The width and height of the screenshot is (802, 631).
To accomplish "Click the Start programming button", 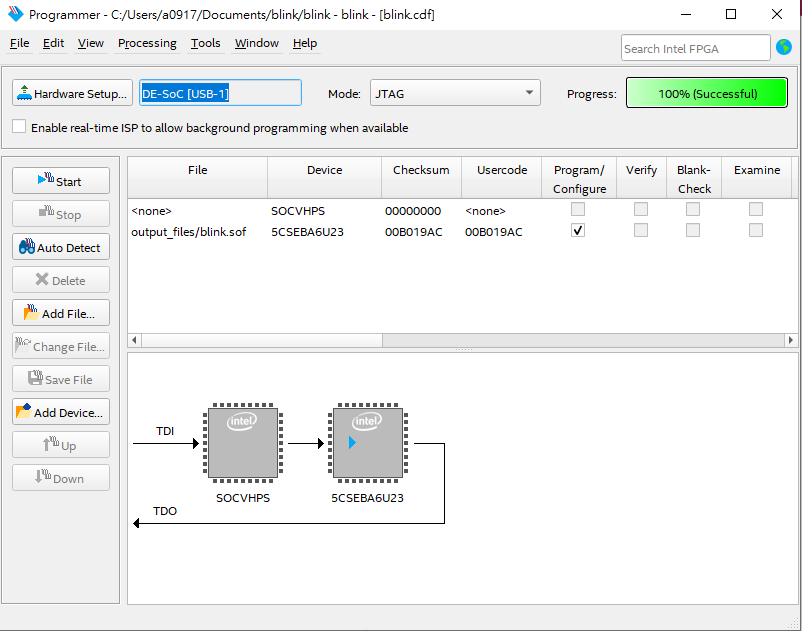I will [x=61, y=181].
